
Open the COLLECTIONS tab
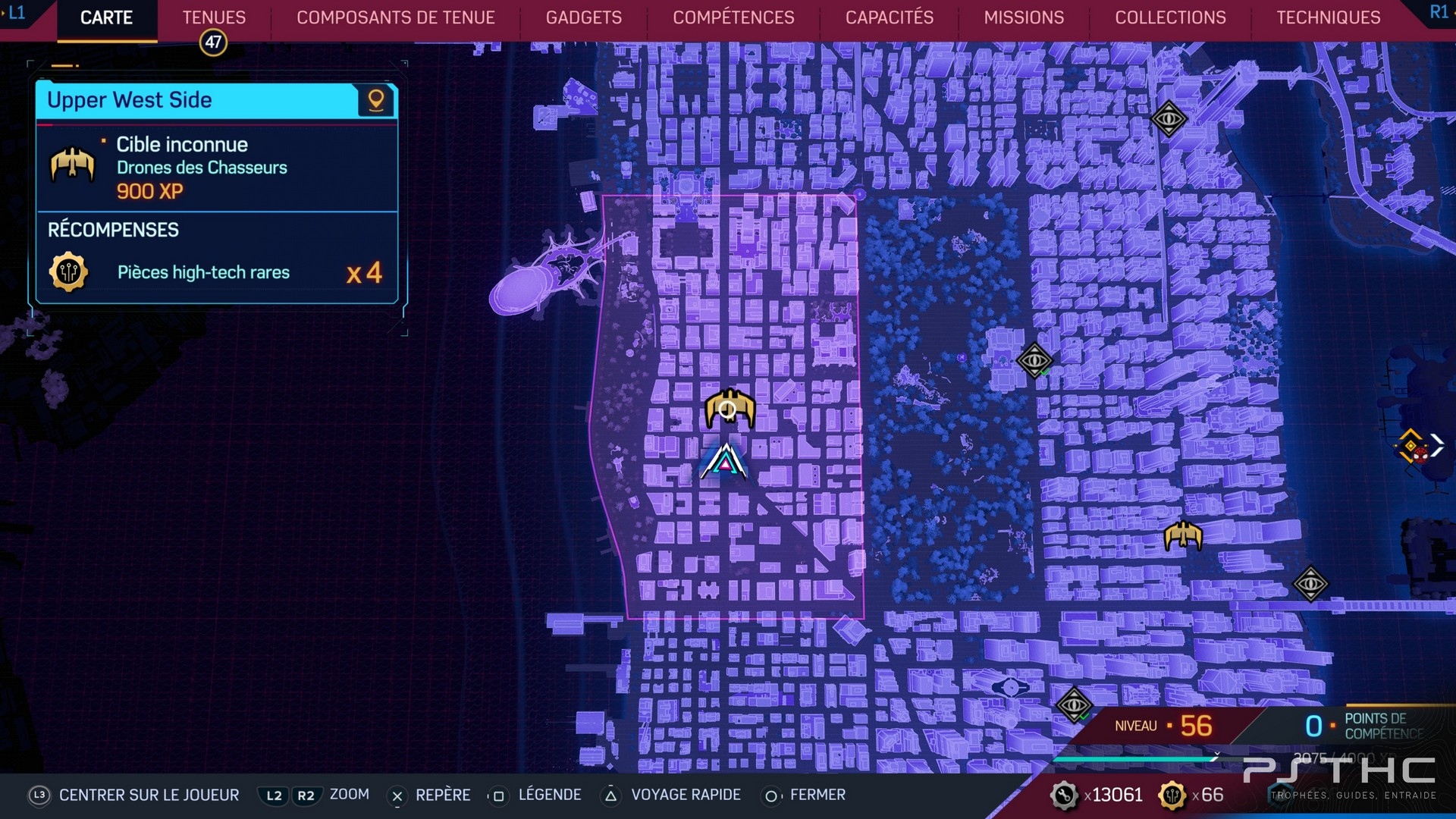click(x=1170, y=17)
